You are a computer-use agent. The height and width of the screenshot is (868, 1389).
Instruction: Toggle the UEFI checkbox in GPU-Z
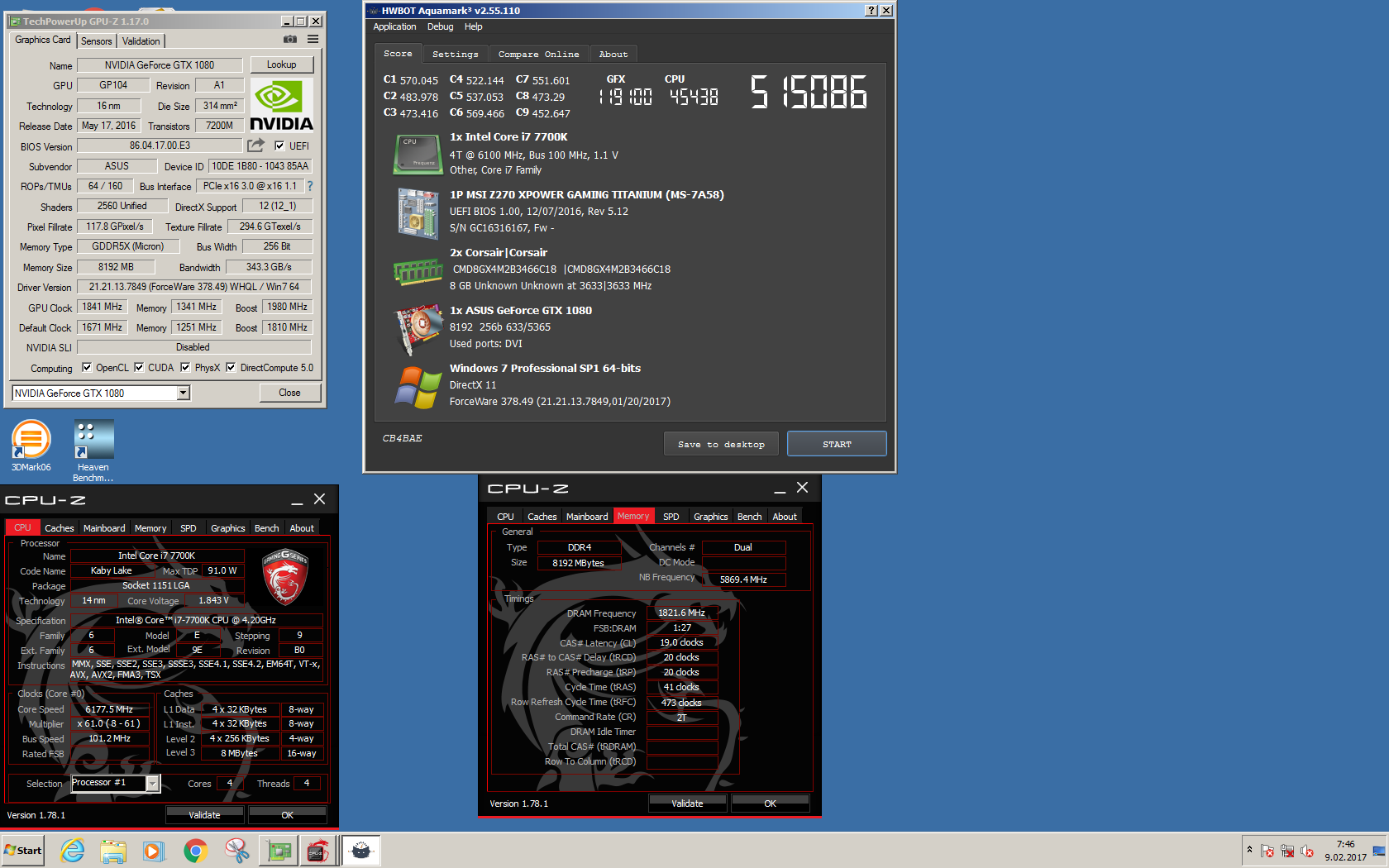[279, 146]
